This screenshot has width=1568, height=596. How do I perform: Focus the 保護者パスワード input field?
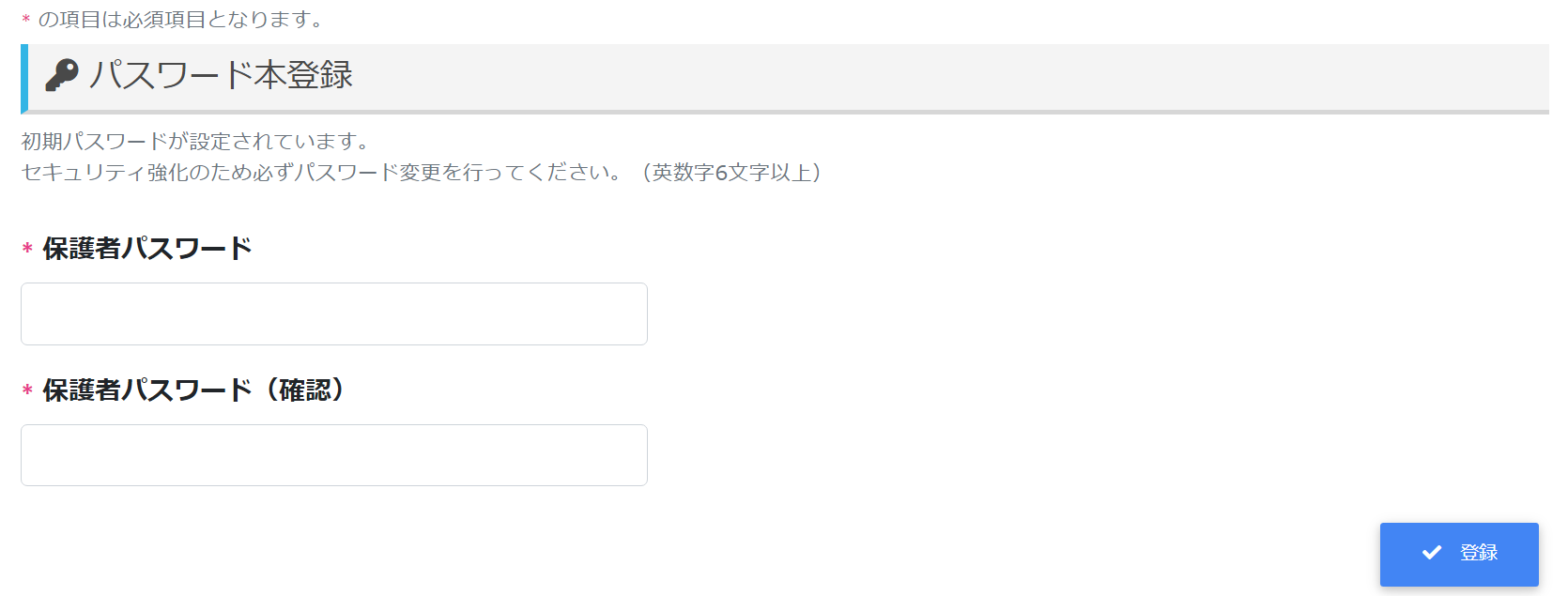click(333, 314)
